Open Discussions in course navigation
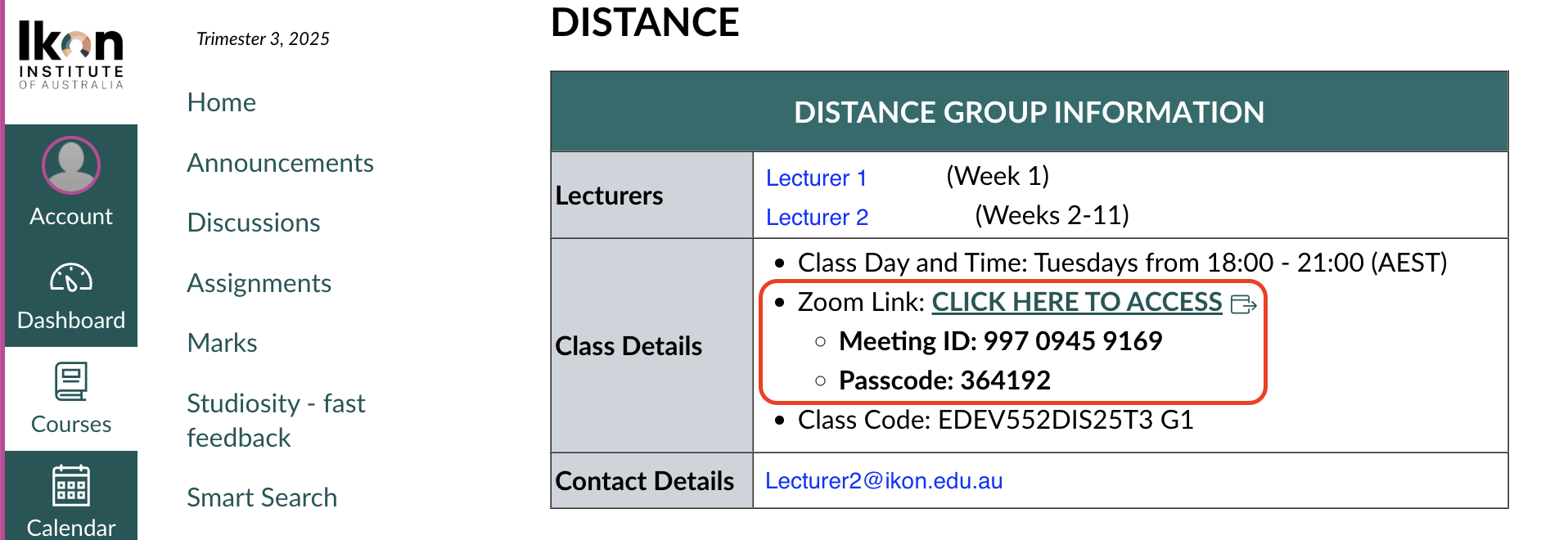 253,223
